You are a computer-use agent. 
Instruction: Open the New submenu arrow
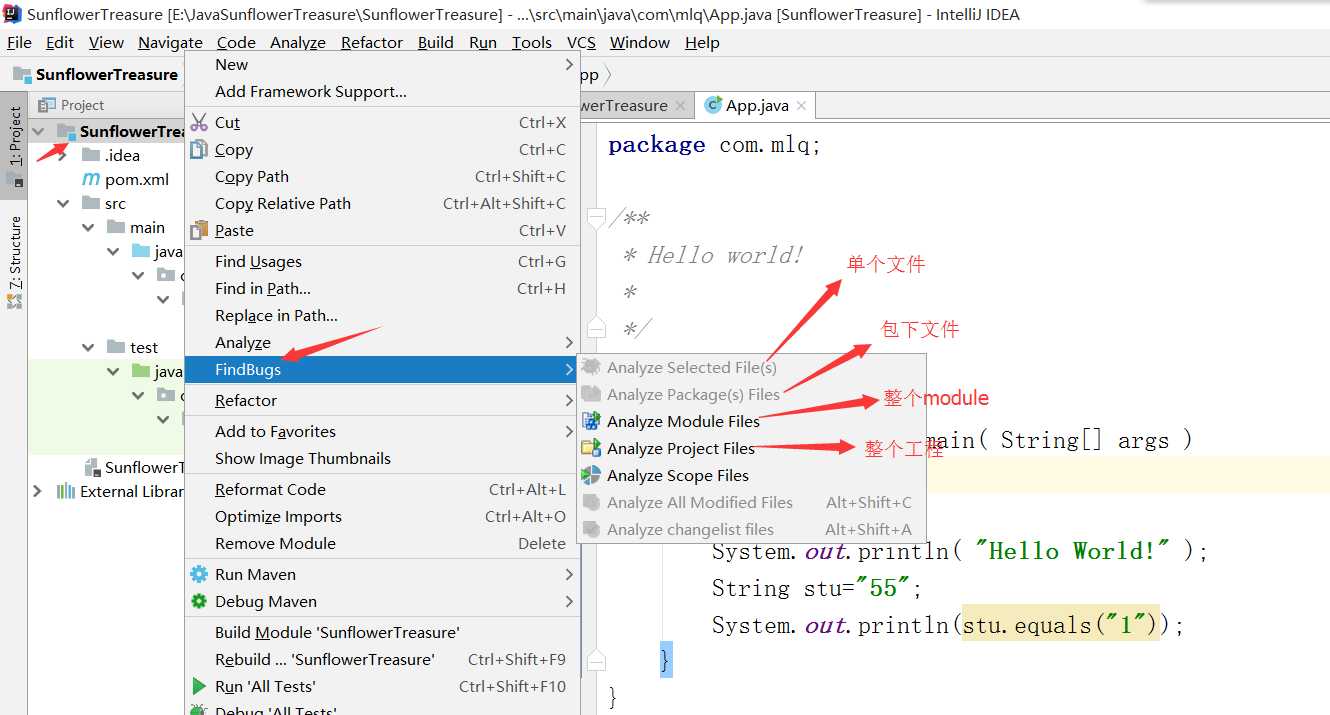569,64
